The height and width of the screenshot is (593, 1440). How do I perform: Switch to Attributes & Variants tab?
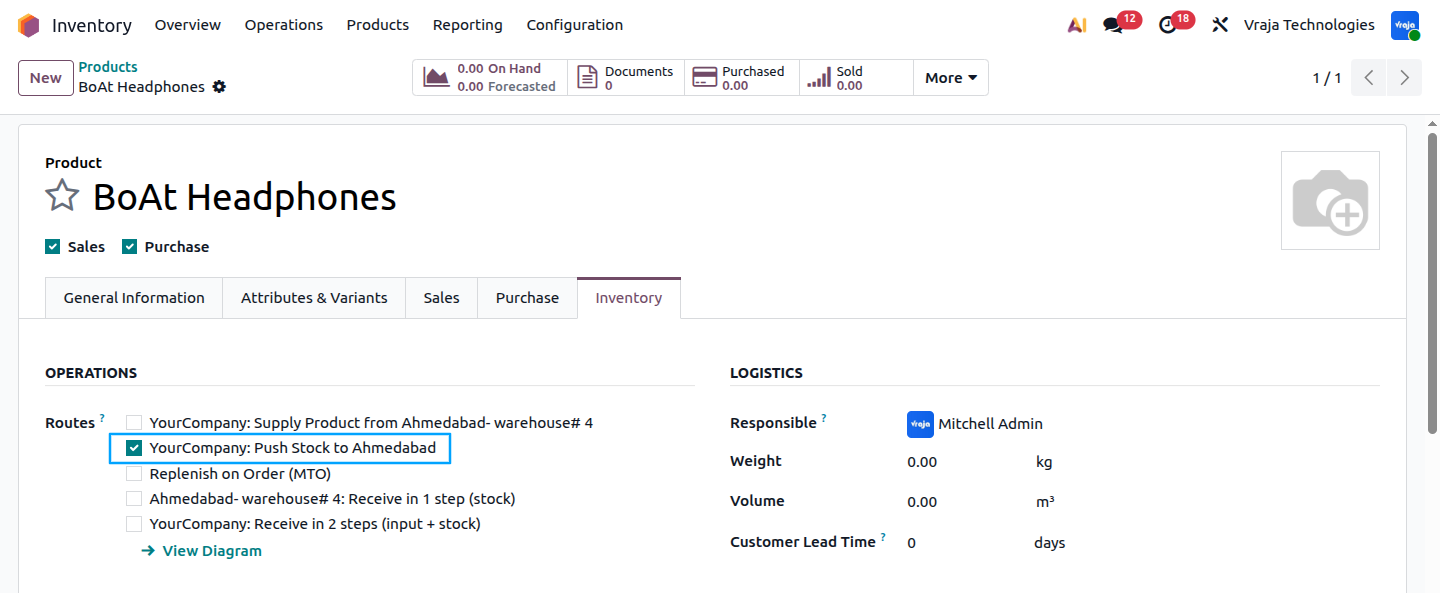pos(314,298)
